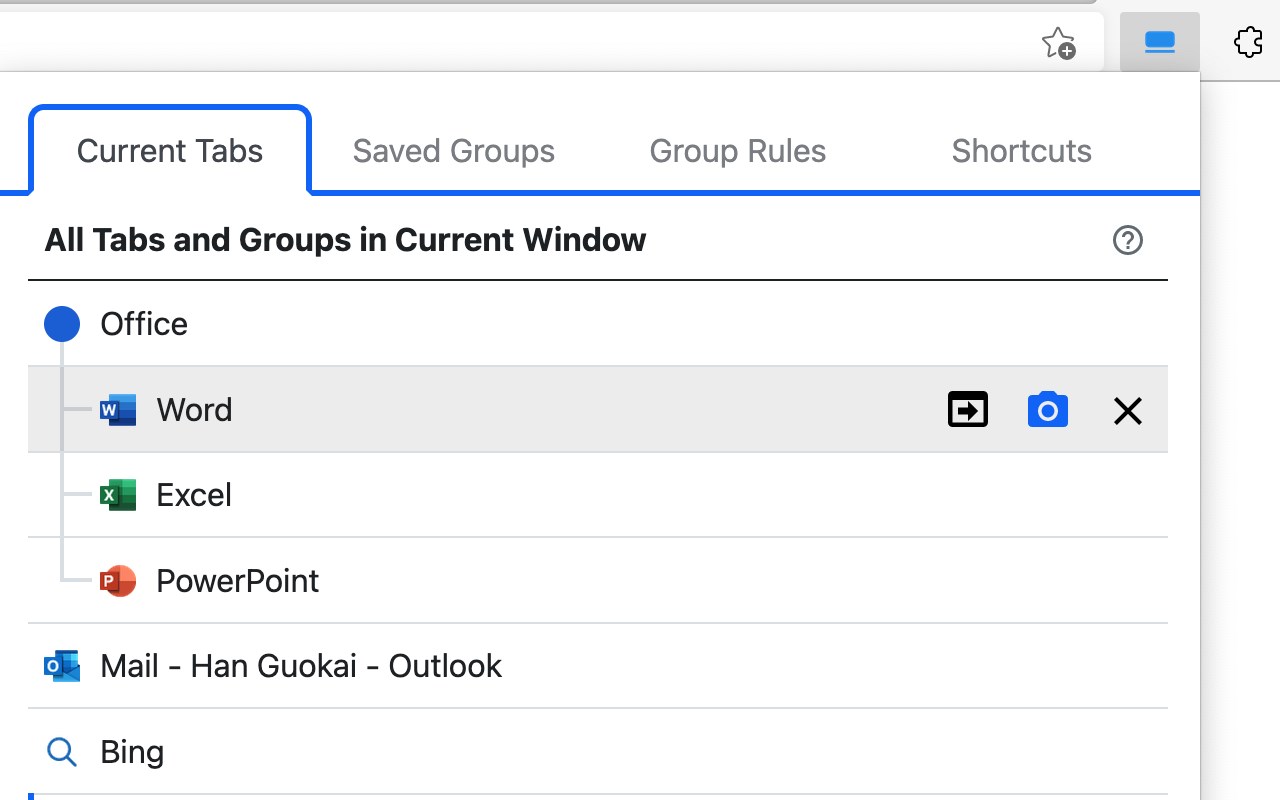Click the move-tab-to-window arrow icon on Word

click(967, 410)
